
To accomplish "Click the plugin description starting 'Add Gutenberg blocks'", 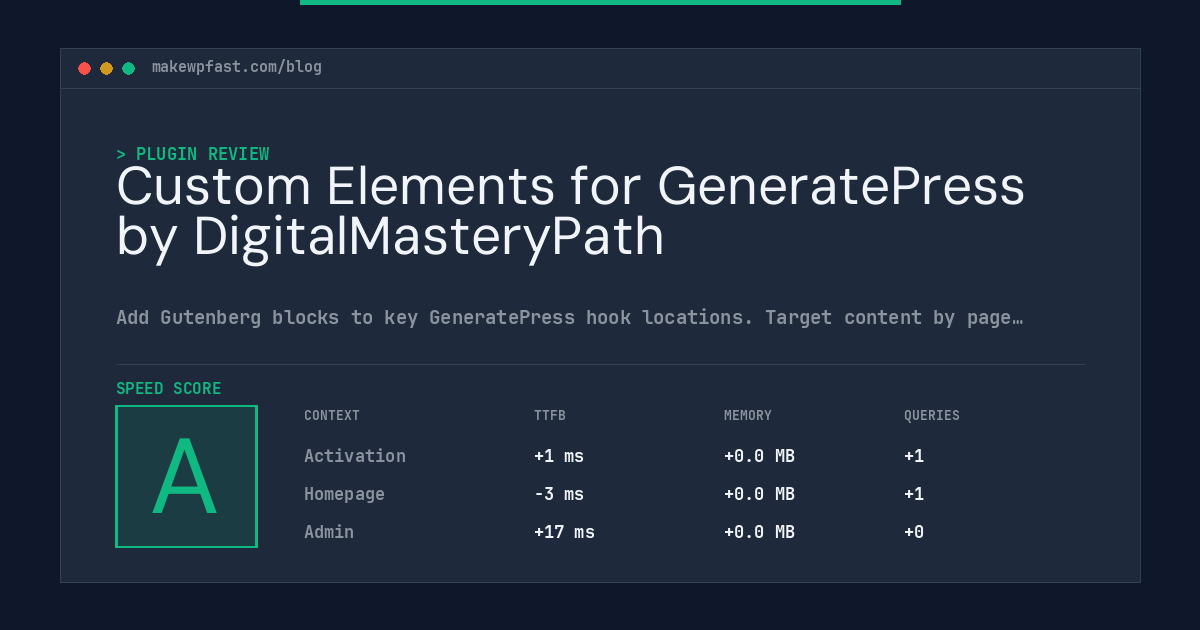I will (x=570, y=318).
